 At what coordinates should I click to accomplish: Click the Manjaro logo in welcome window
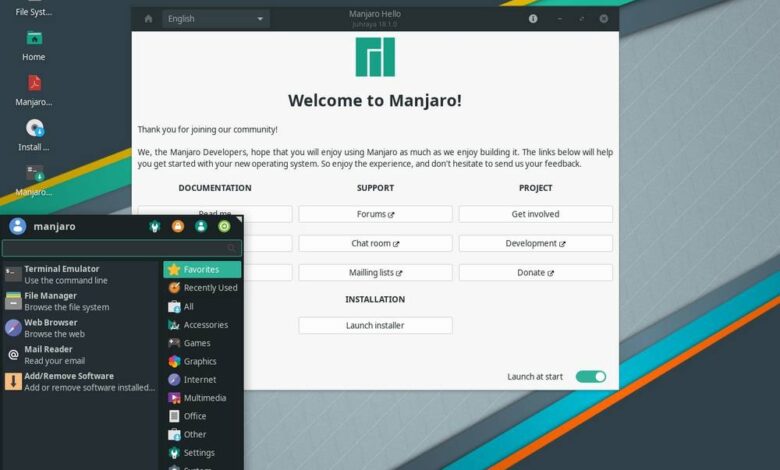click(x=375, y=57)
